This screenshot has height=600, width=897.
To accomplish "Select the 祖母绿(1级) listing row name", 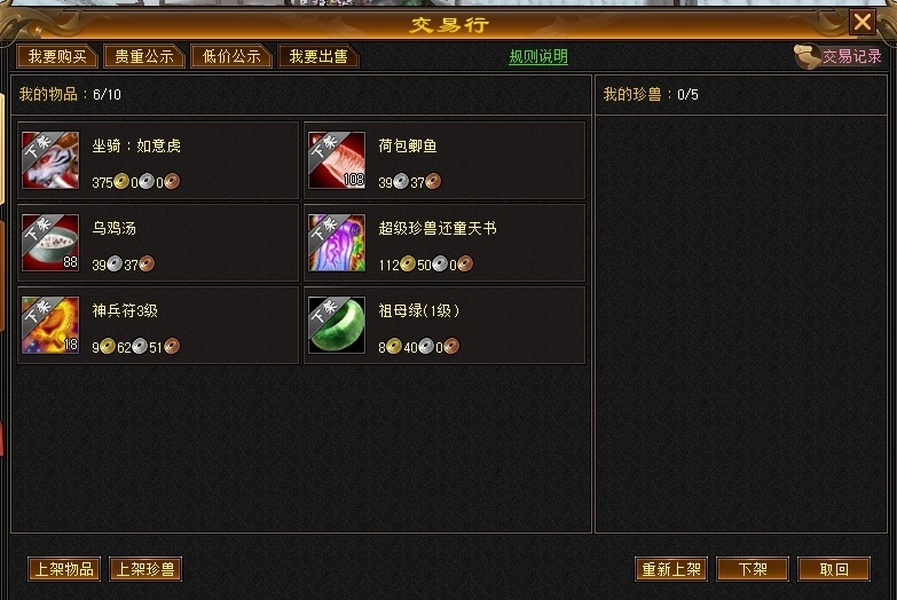I will (419, 311).
